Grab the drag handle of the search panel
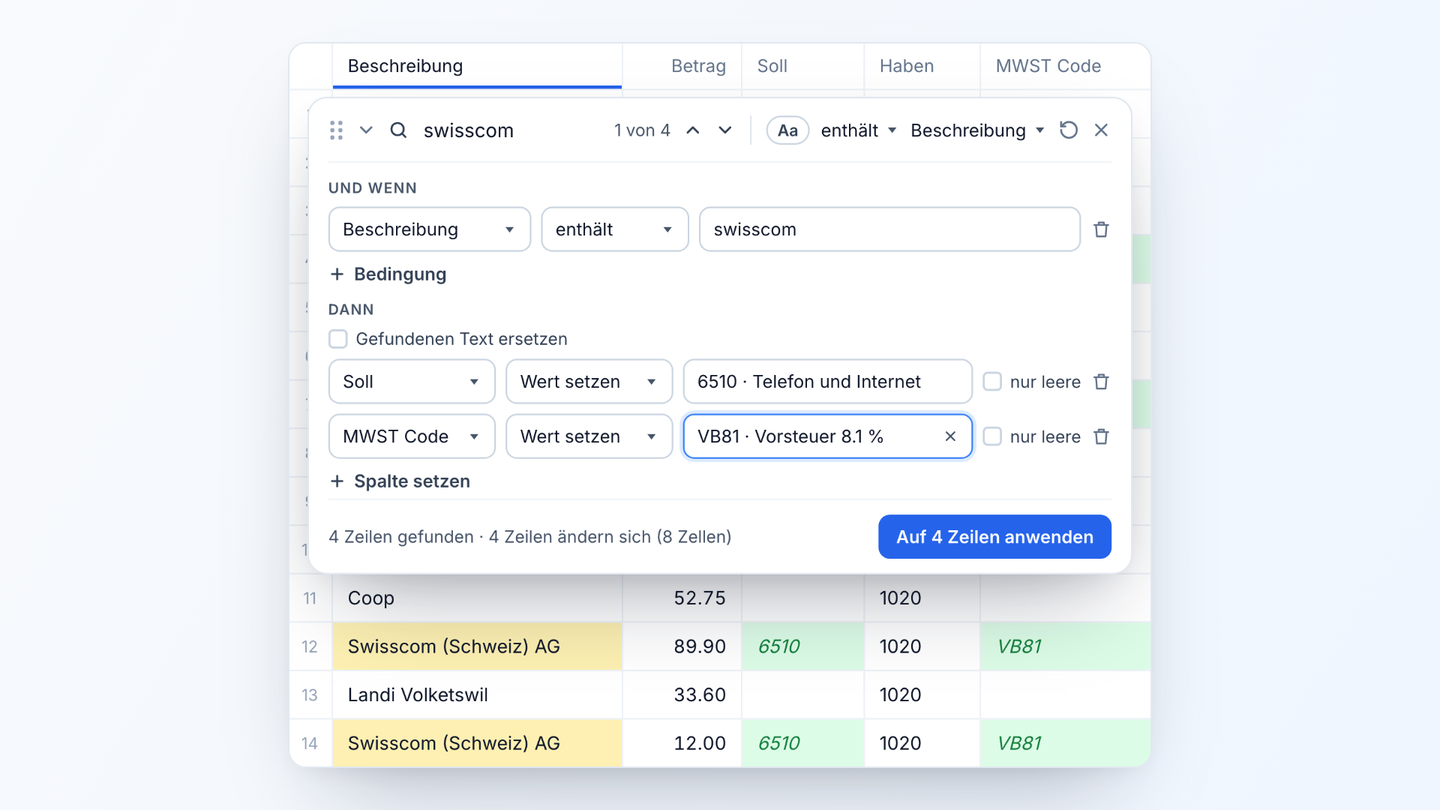1440x810 pixels. click(x=336, y=130)
